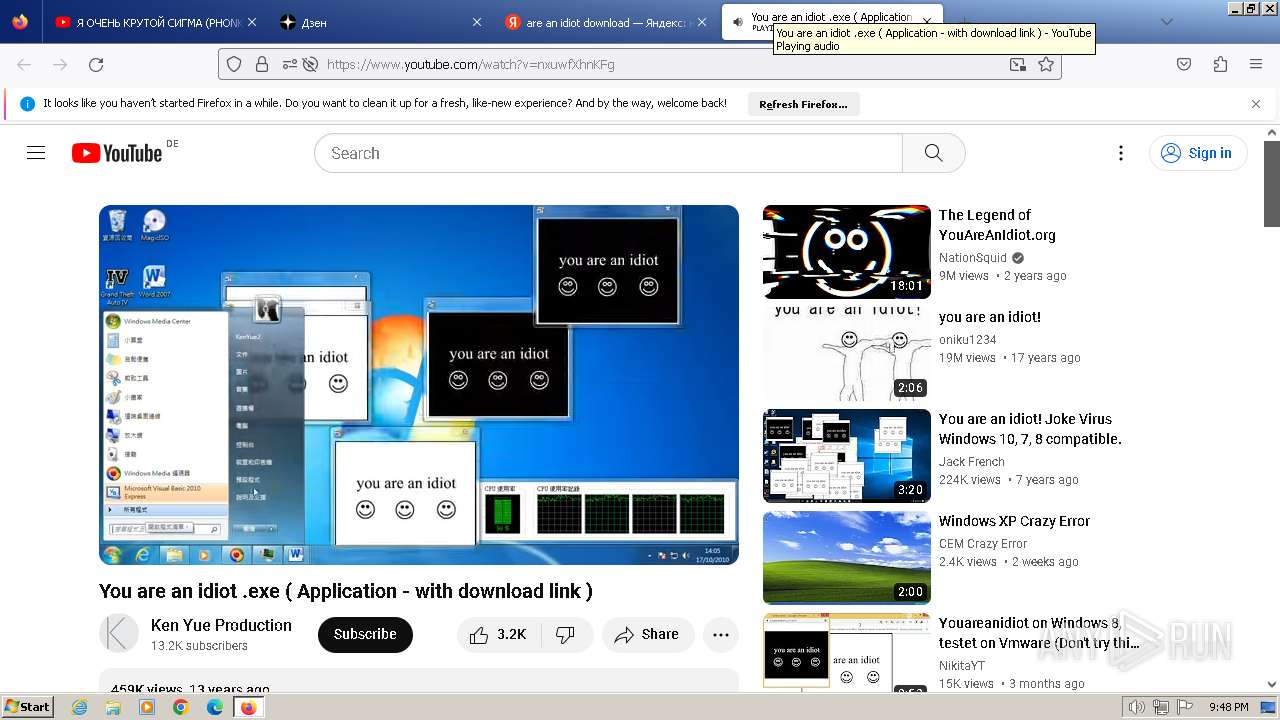Screen dimensions: 1280x720
Task: Go forward one page in Firefox
Action: (60, 64)
